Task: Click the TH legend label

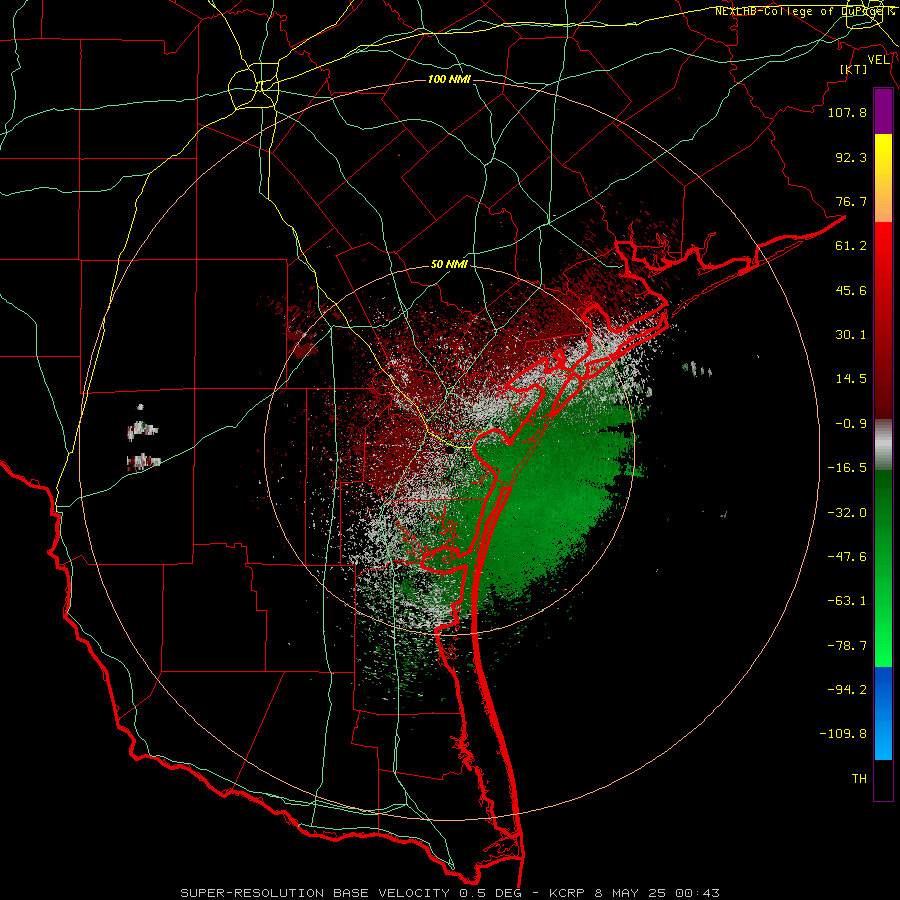Action: (x=859, y=779)
